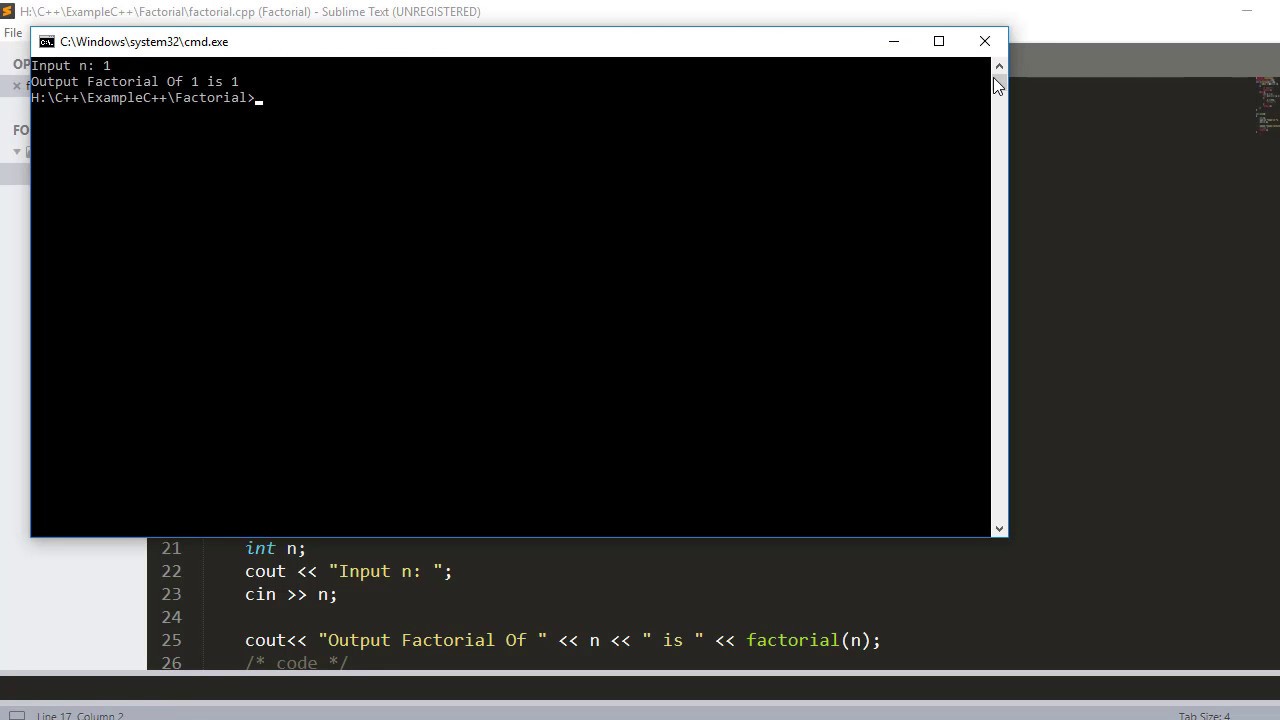Click 'Output Factorial Of 1 is 1' console line
The image size is (1280, 720).
pyautogui.click(x=135, y=82)
